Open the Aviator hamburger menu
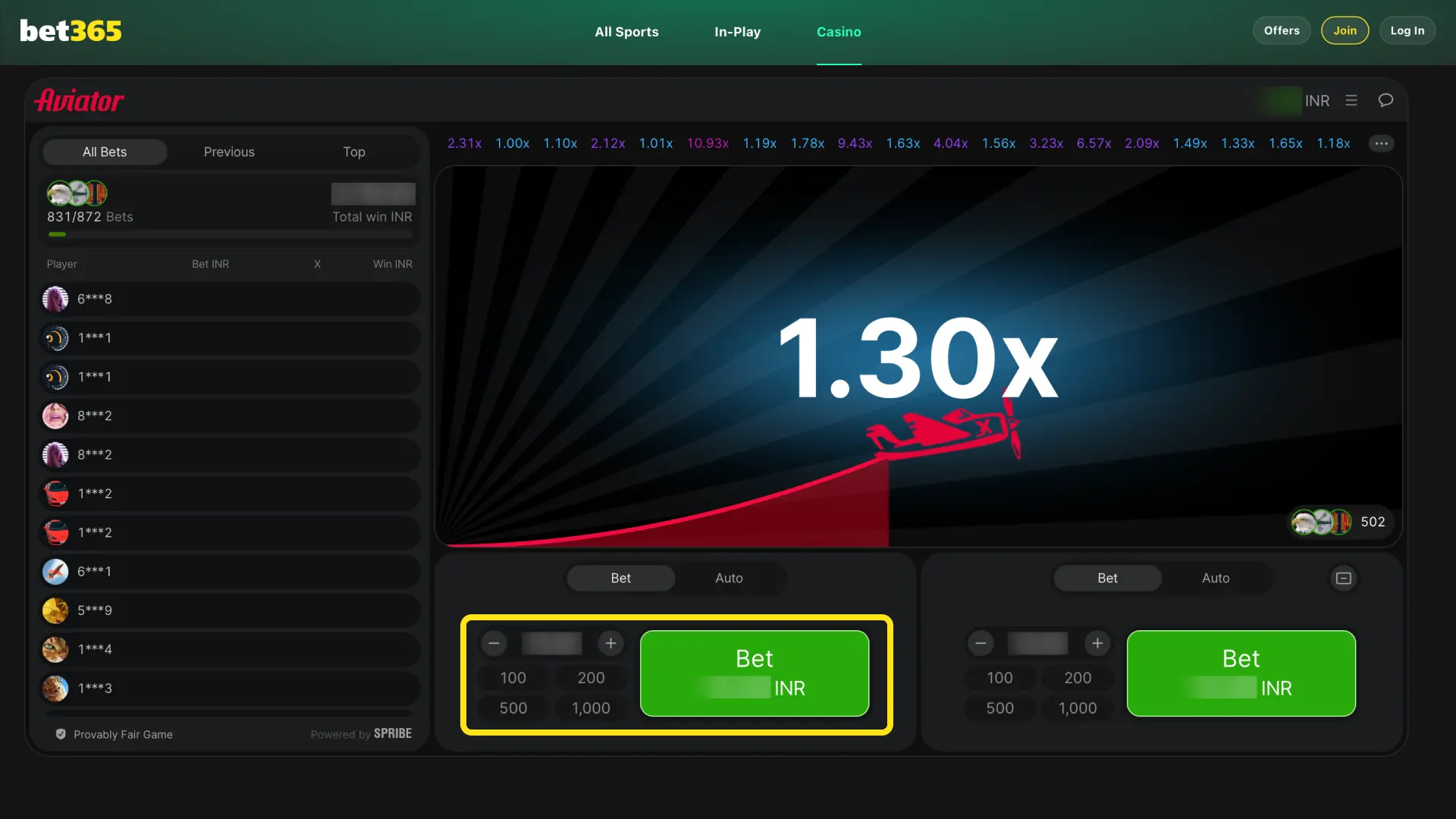This screenshot has height=819, width=1456. (1351, 100)
